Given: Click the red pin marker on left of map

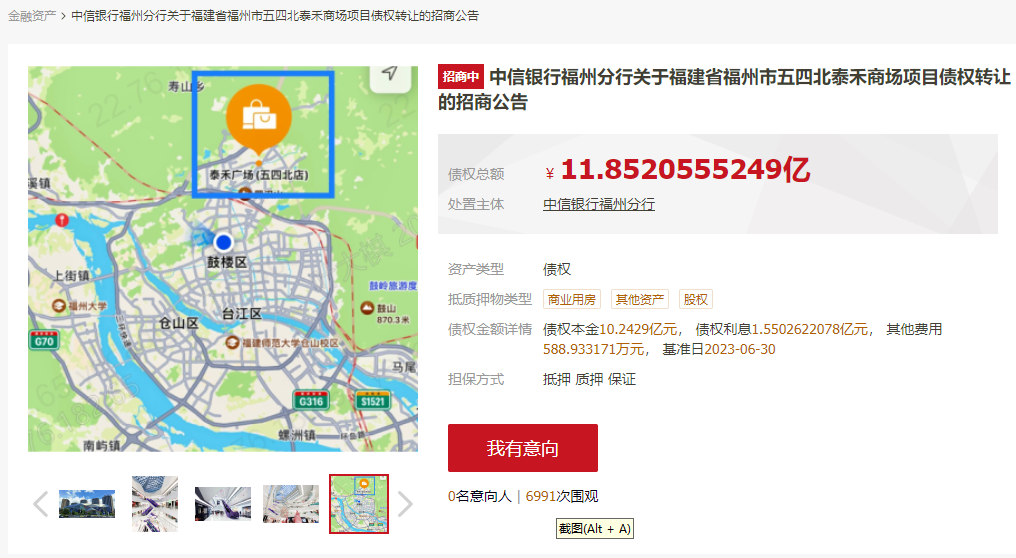Looking at the screenshot, I should point(62,220).
